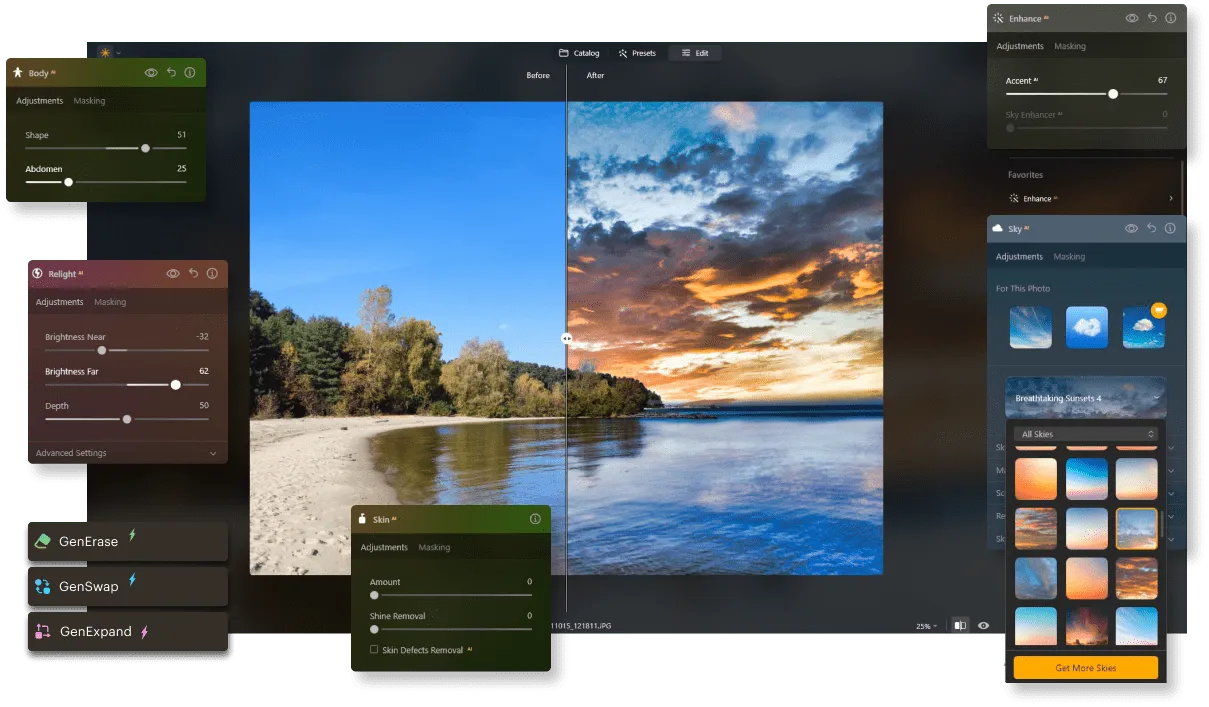Click the Get More Skies button
Viewport: 1209px width, 707px height.
pyautogui.click(x=1085, y=668)
